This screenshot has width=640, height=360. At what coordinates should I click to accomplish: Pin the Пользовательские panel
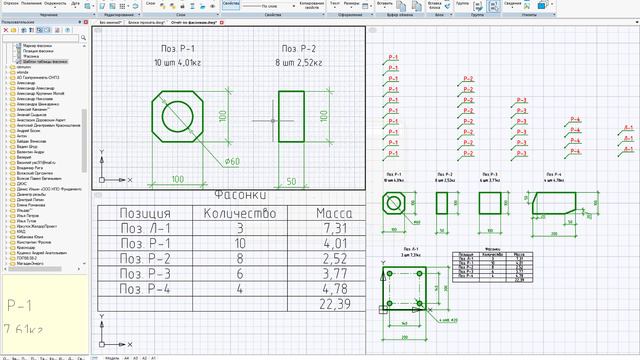[x=80, y=22]
